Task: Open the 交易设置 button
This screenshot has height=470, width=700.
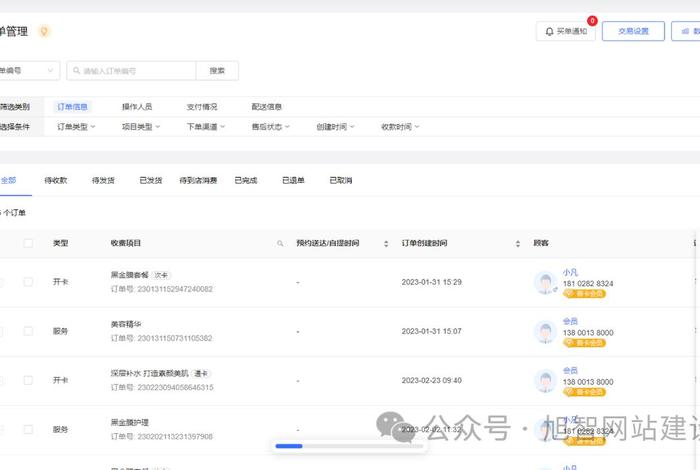Action: 633,31
